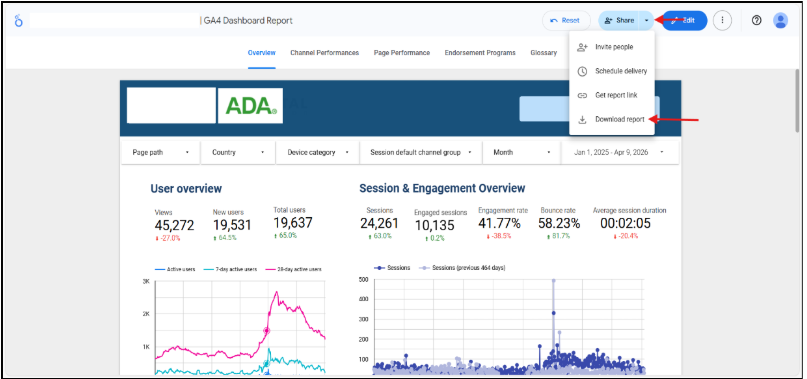Switch to Page Performance tab
Viewport: 807px width, 379px height.
pos(401,53)
